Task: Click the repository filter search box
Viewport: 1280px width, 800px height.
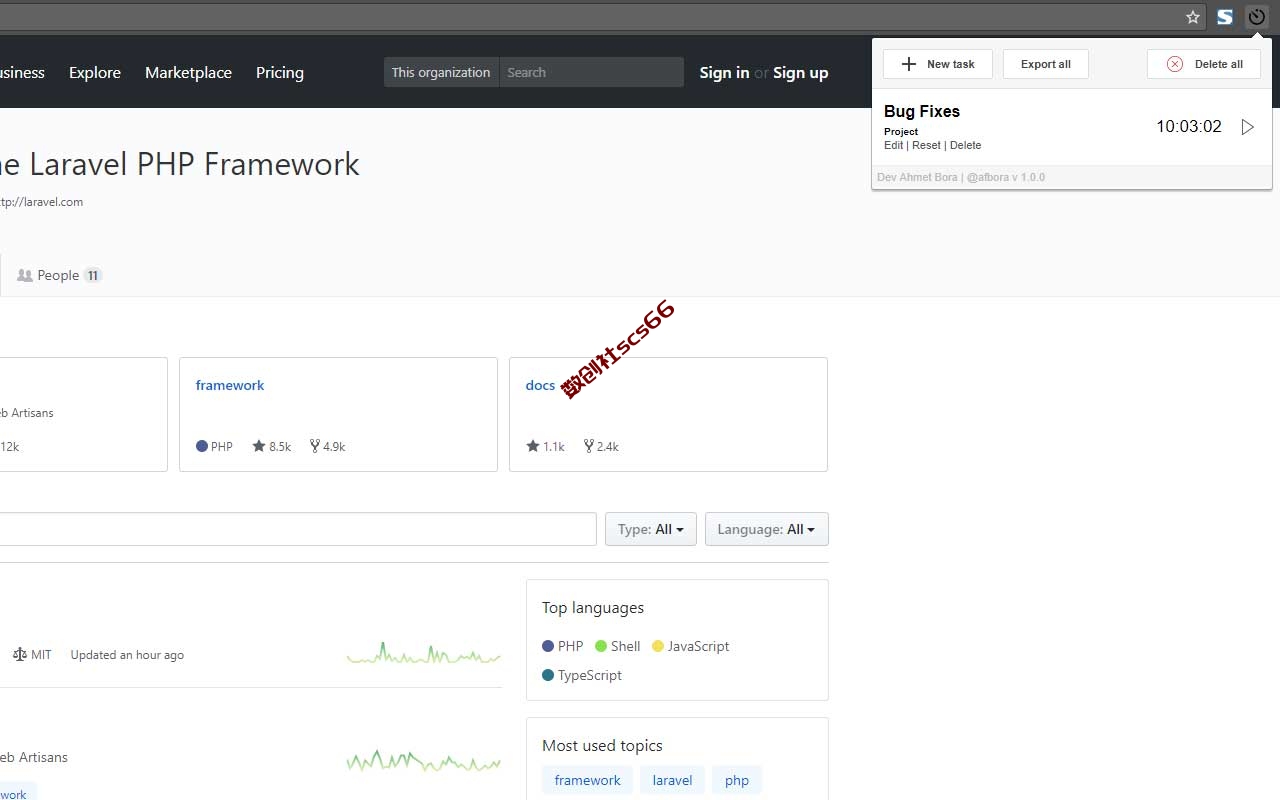Action: (298, 529)
